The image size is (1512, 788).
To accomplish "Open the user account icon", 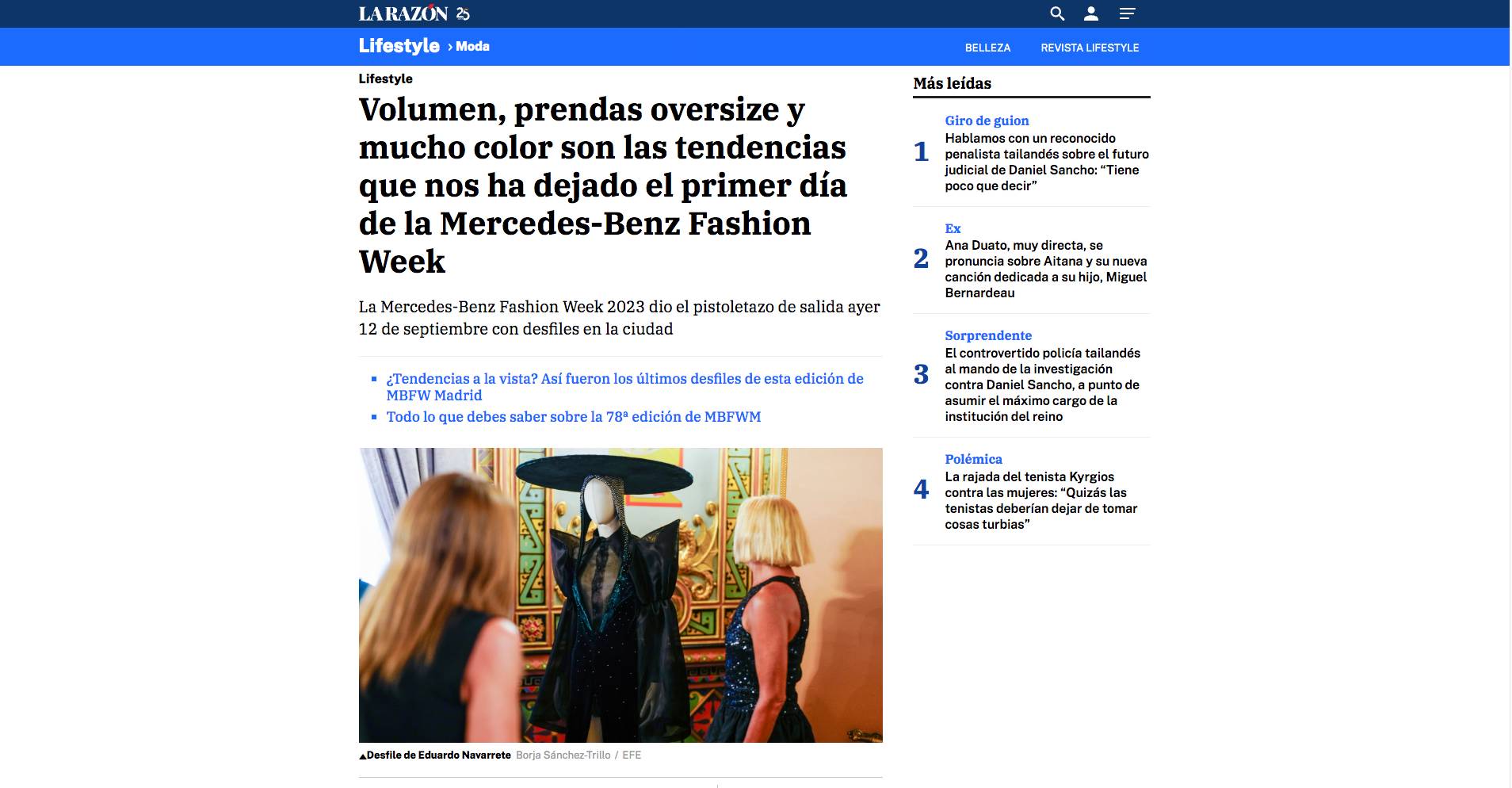I will pyautogui.click(x=1091, y=13).
